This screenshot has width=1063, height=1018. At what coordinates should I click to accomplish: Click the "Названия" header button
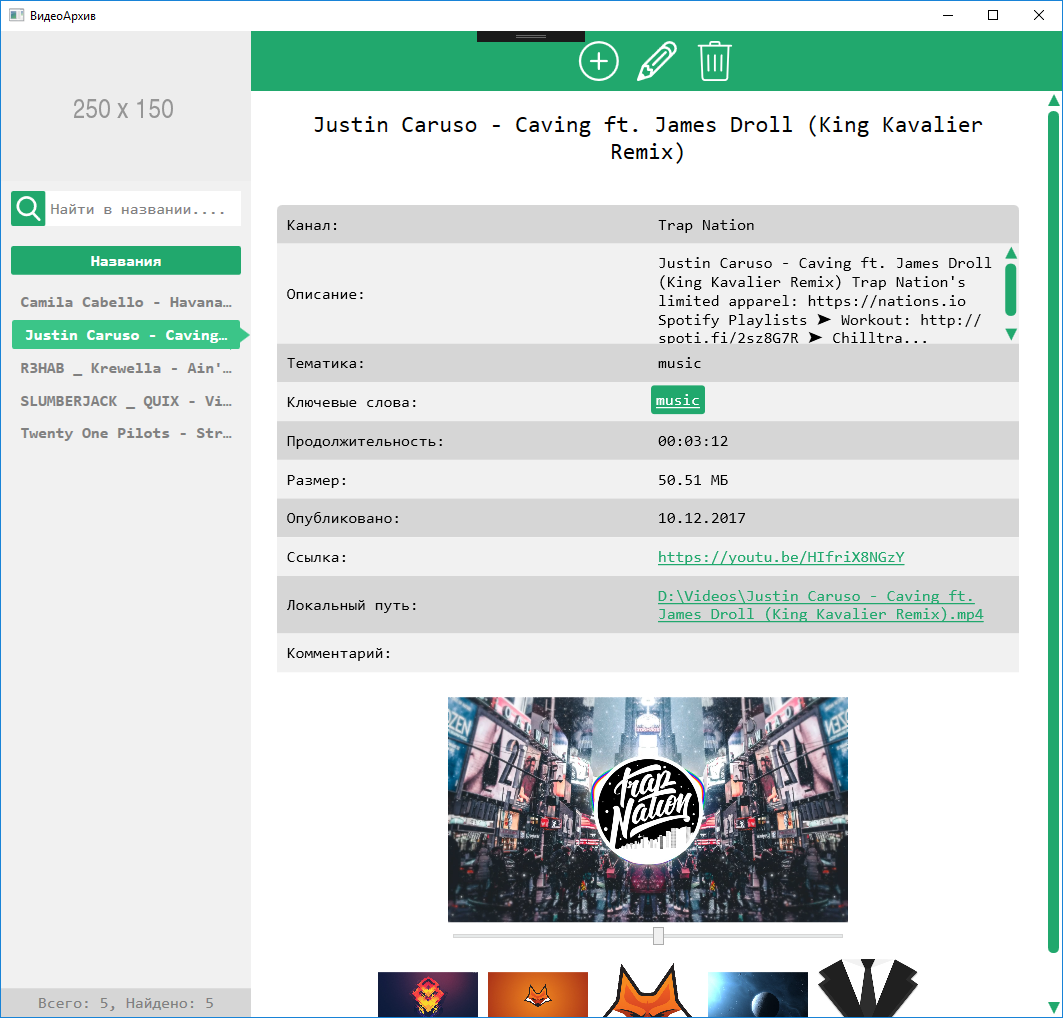click(x=126, y=261)
